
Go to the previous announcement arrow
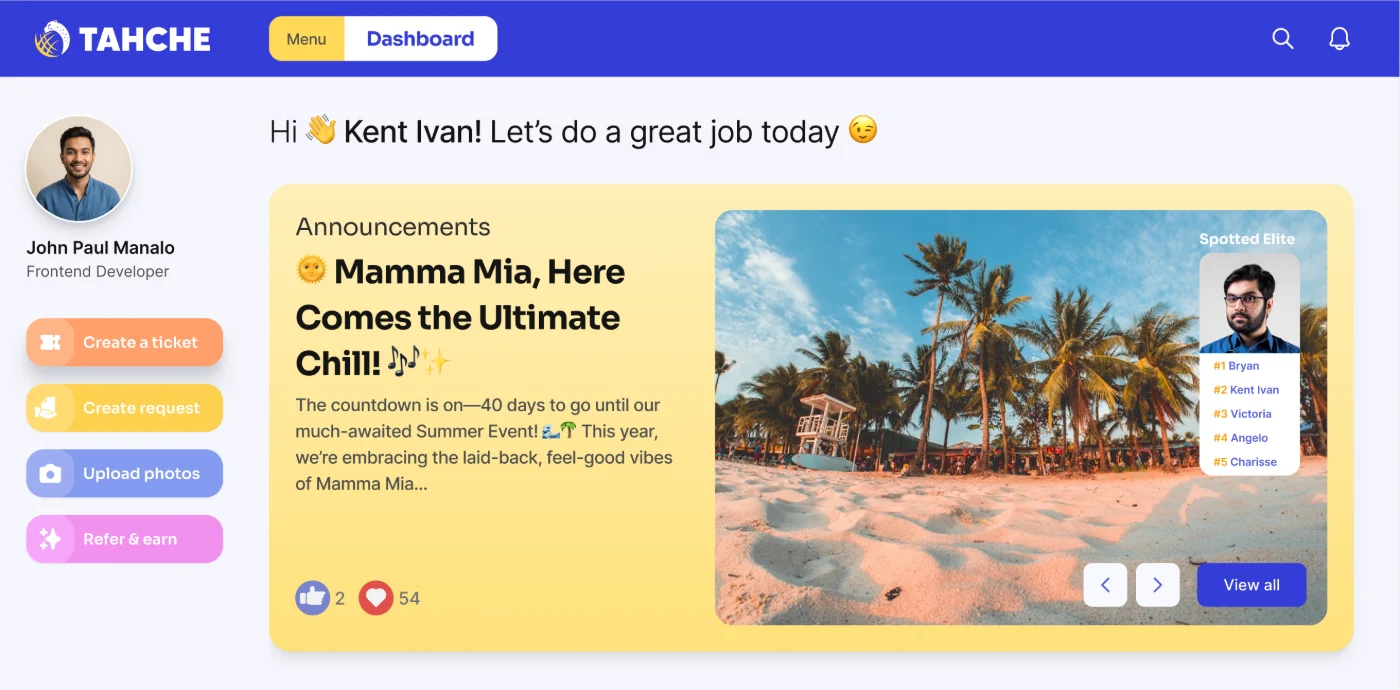coord(1105,585)
